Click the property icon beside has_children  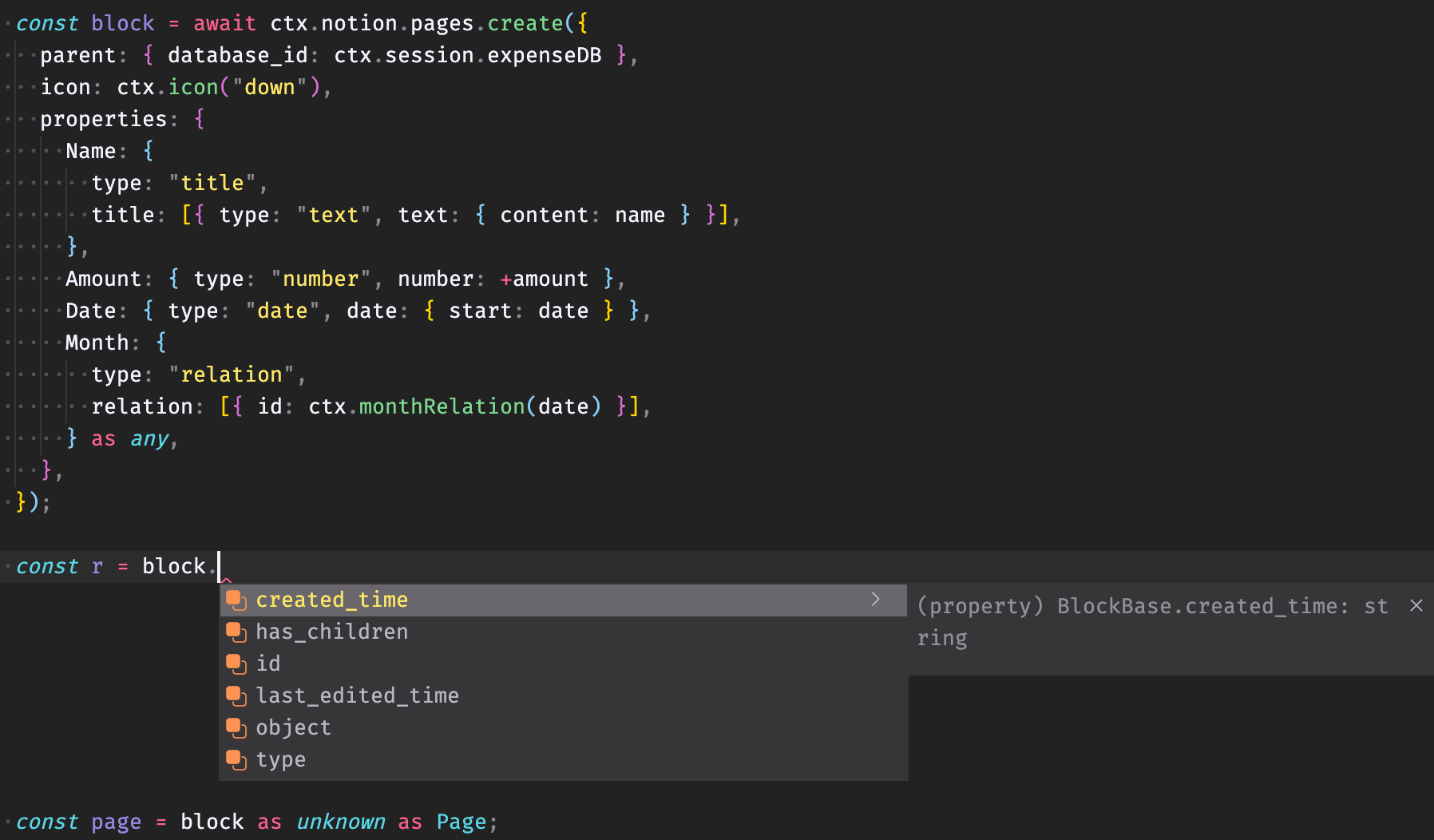(x=236, y=632)
